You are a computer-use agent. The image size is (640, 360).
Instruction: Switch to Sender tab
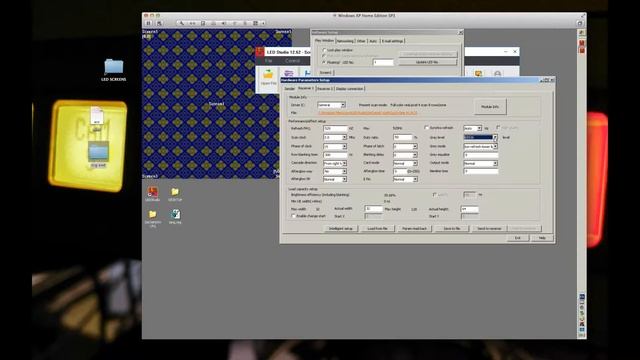point(289,89)
